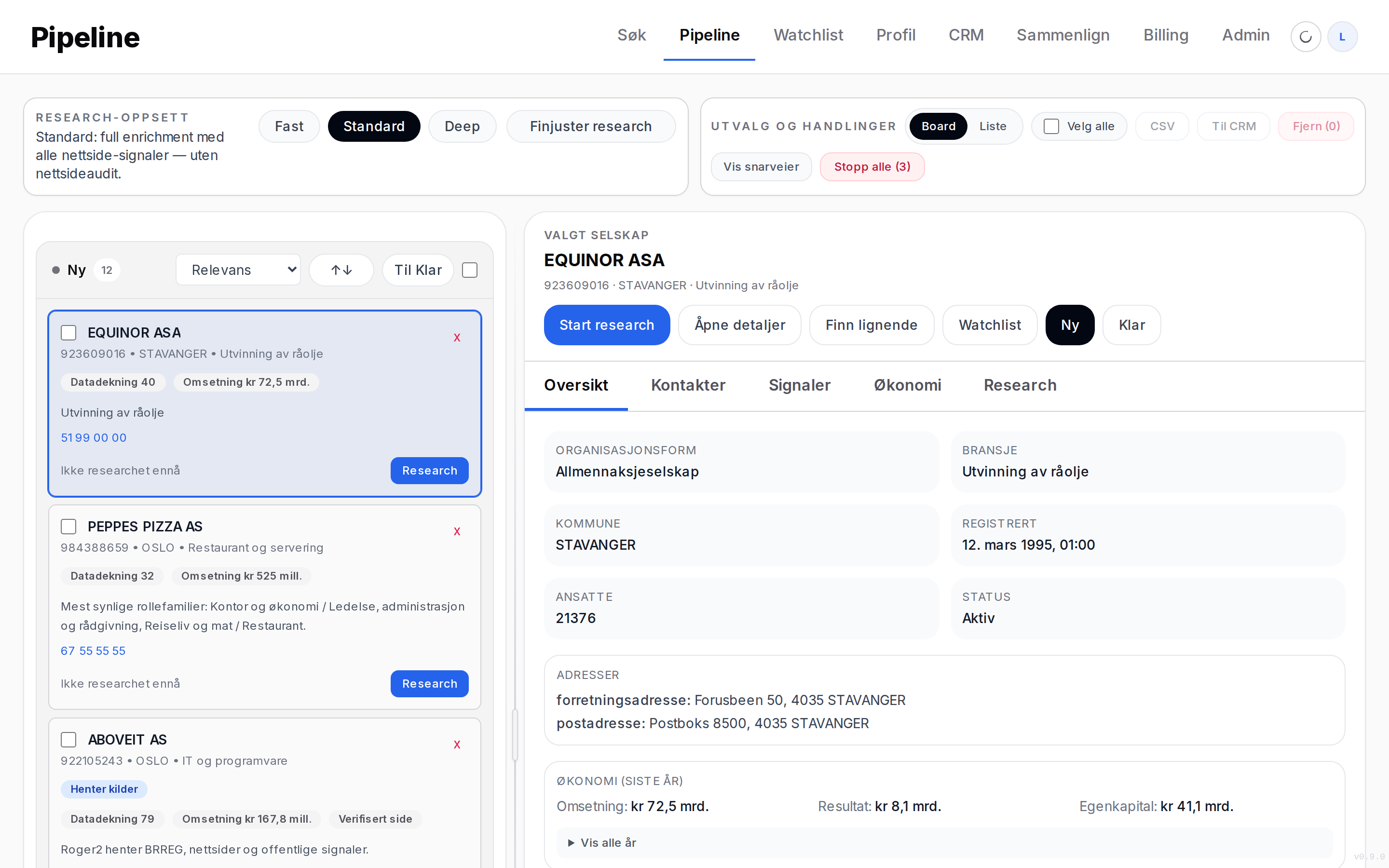Click the Omsetning kr 525 mill. badge
The width and height of the screenshot is (1389, 868).
pos(241,576)
